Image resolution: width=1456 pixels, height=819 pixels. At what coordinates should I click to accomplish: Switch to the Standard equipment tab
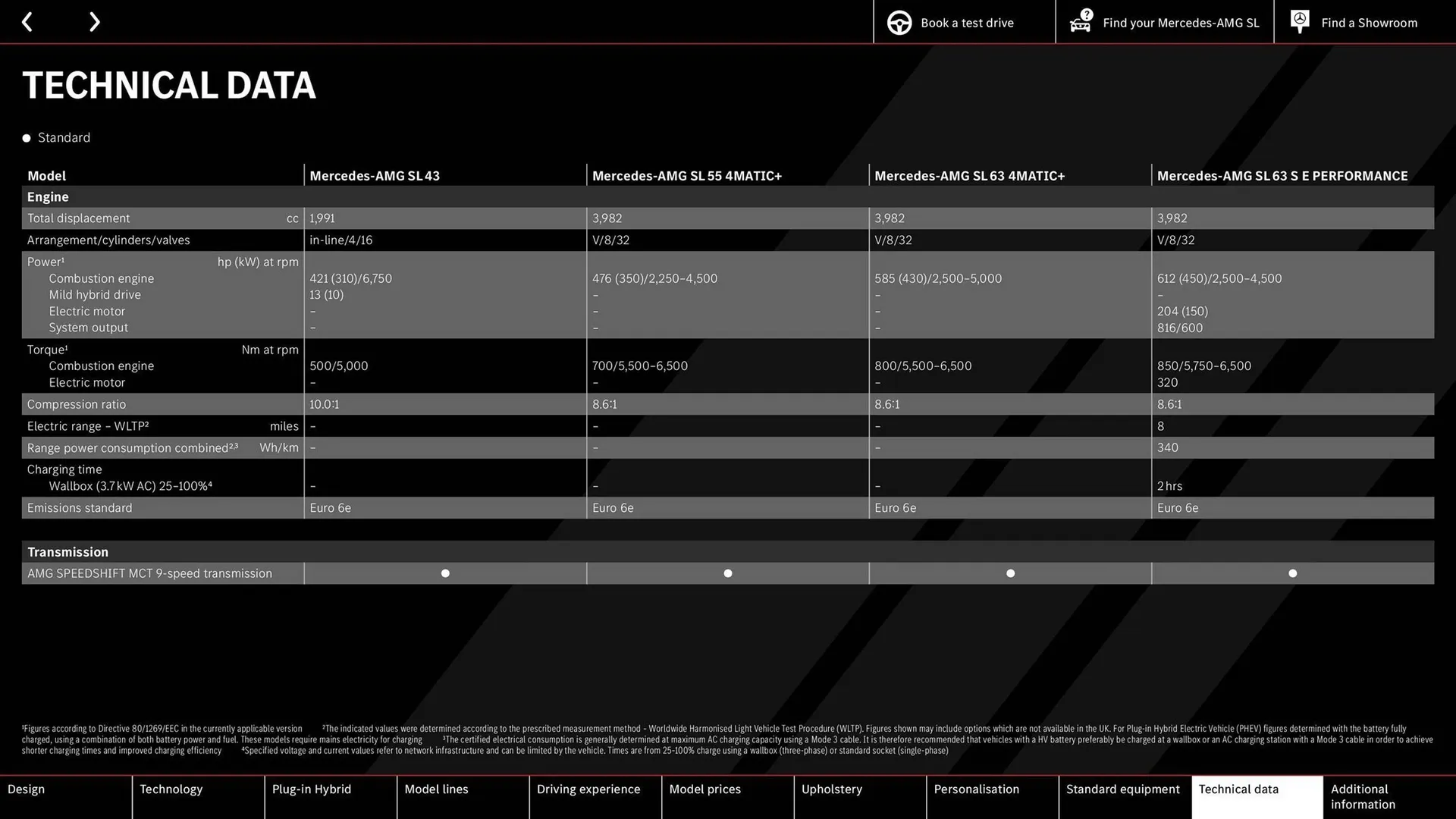(1123, 789)
